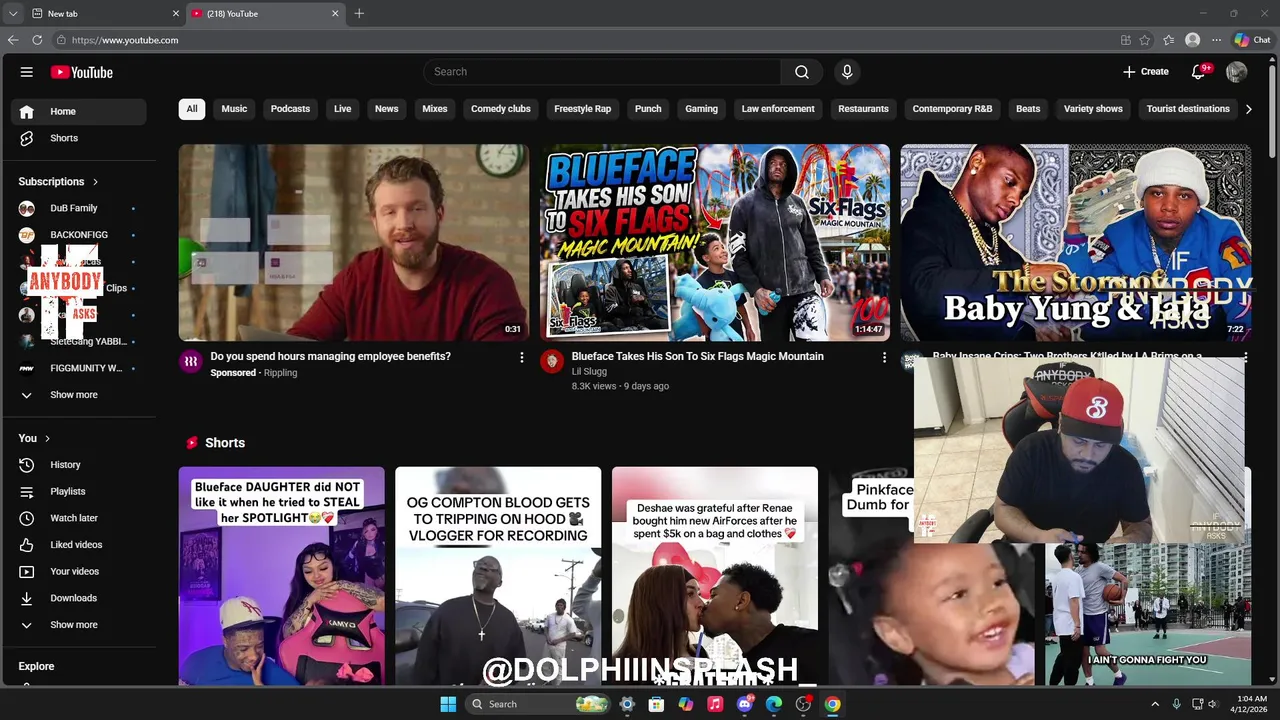Open the browser apps grid icon in address bar

tap(1126, 40)
